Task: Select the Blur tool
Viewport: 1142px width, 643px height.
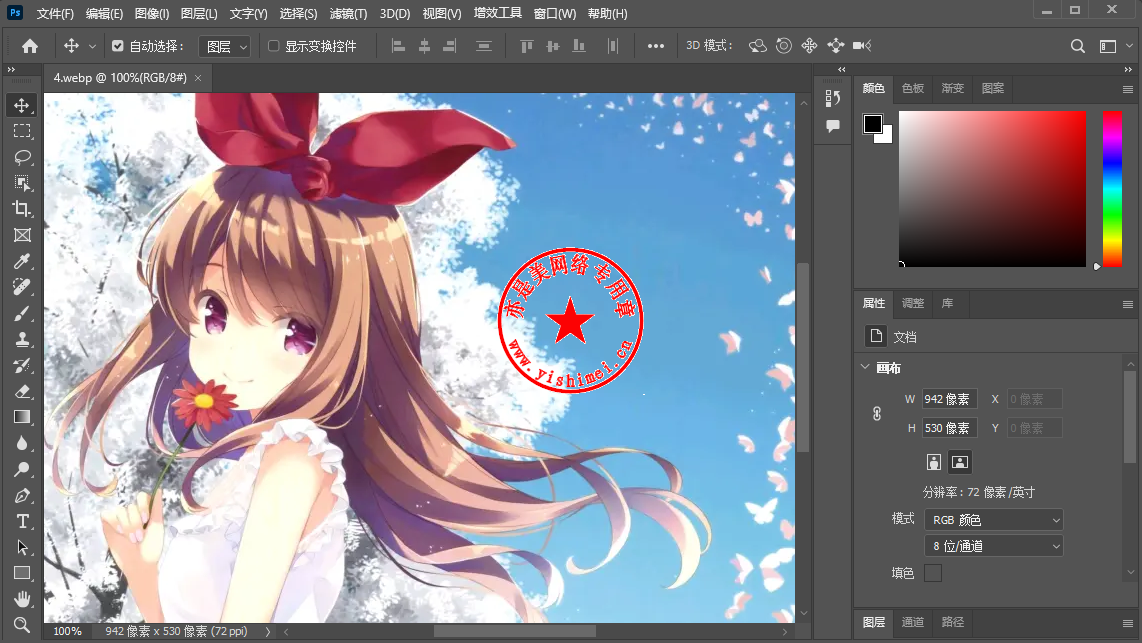Action: click(x=22, y=443)
